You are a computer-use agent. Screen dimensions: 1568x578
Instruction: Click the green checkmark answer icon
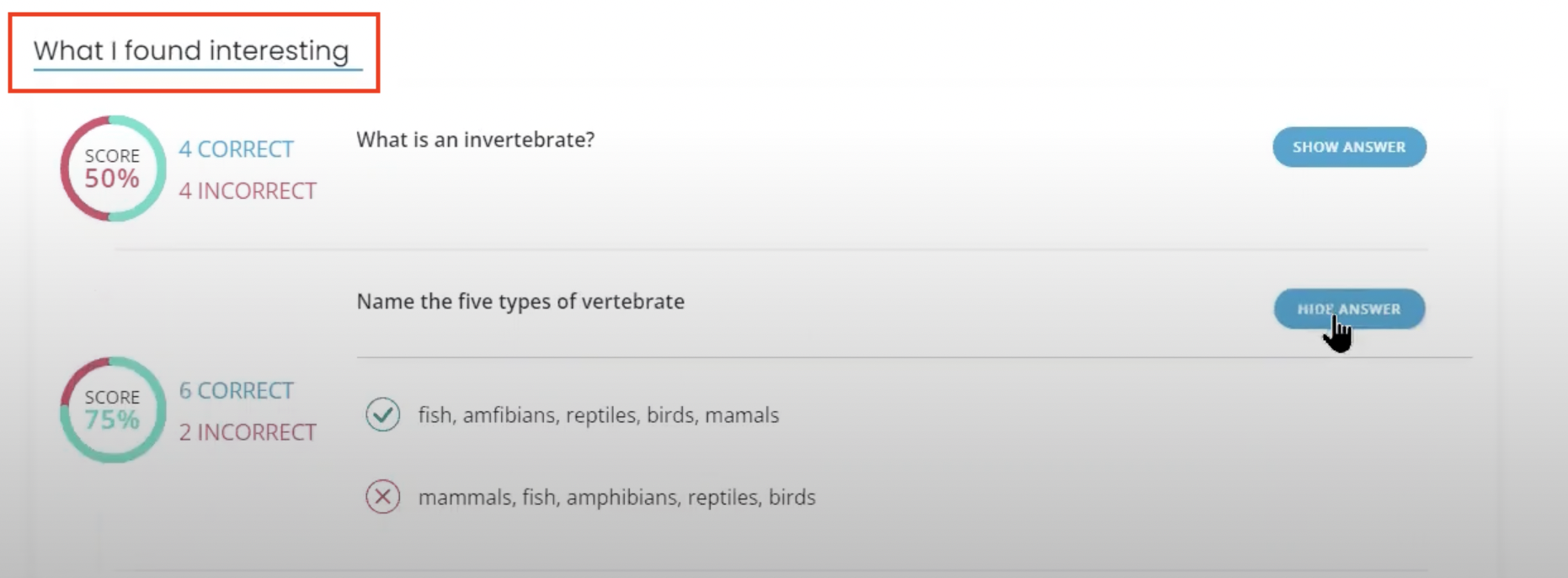pyautogui.click(x=382, y=415)
